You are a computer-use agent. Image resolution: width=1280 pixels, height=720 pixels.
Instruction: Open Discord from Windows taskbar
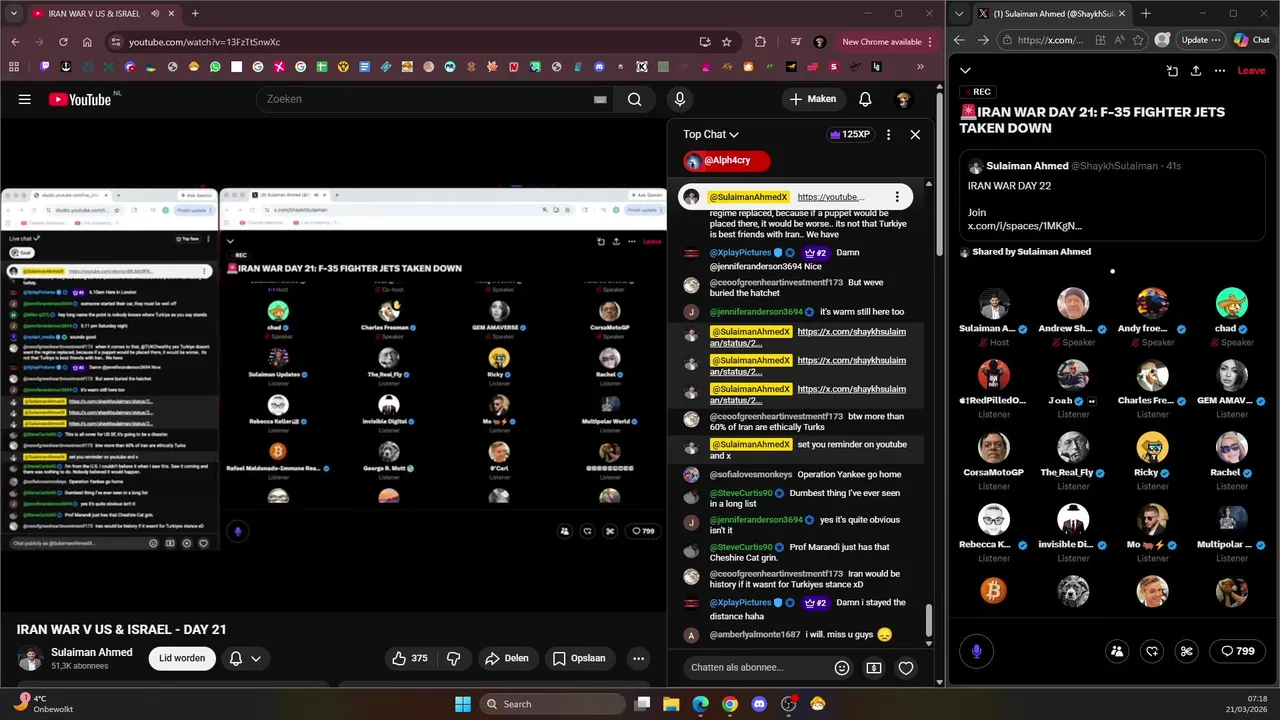coord(759,704)
